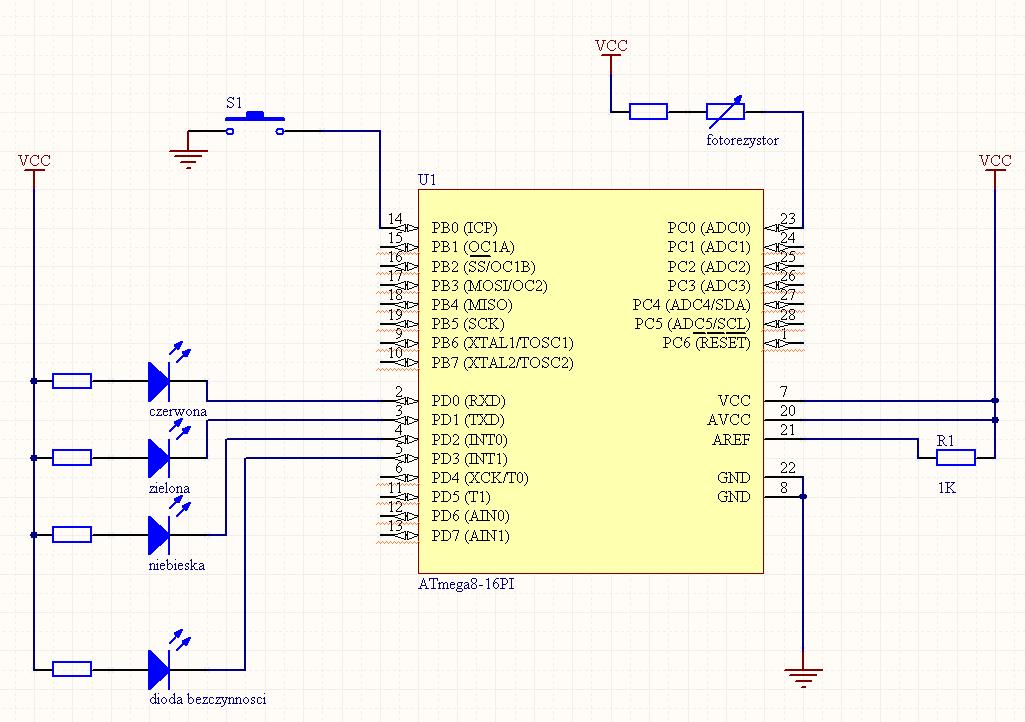This screenshot has width=1025, height=722.
Task: Click pin number 20 at AVCC
Action: [788, 411]
